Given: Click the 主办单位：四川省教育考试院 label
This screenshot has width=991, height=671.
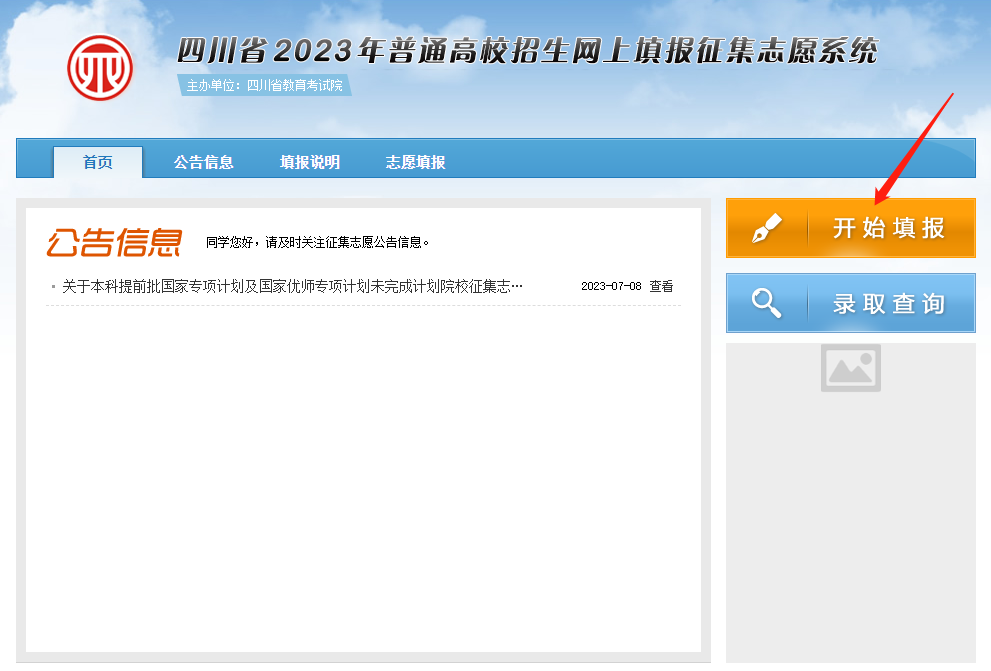Looking at the screenshot, I should pos(264,86).
